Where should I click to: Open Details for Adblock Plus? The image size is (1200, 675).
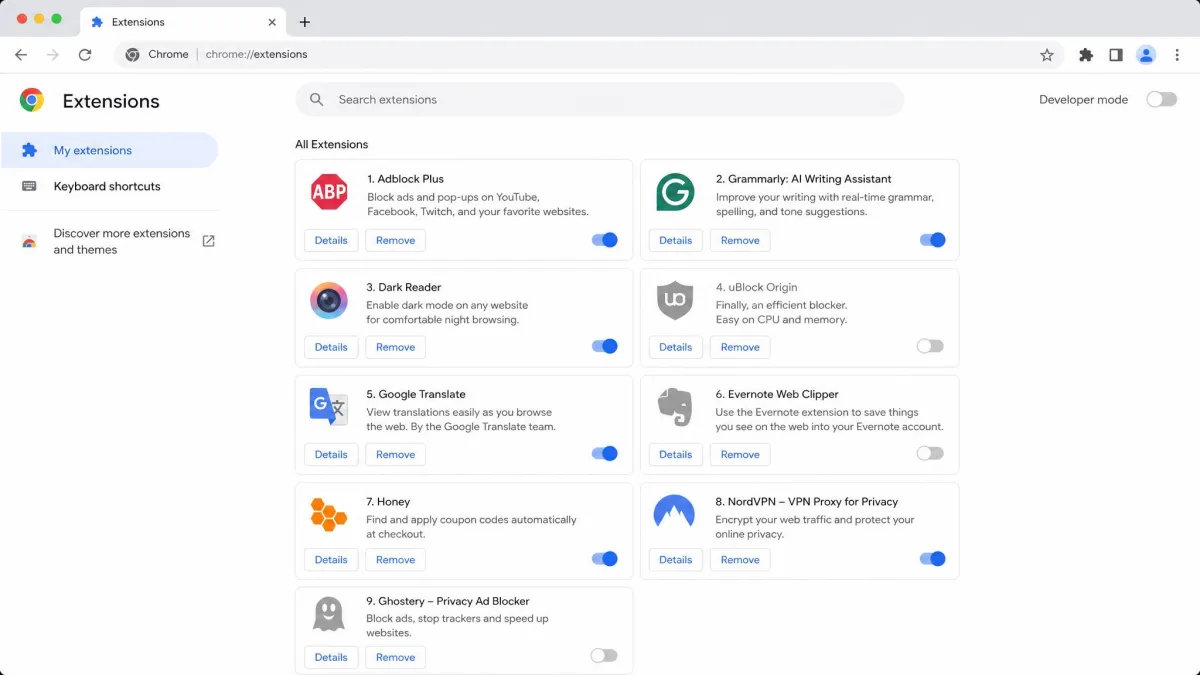pyautogui.click(x=331, y=240)
